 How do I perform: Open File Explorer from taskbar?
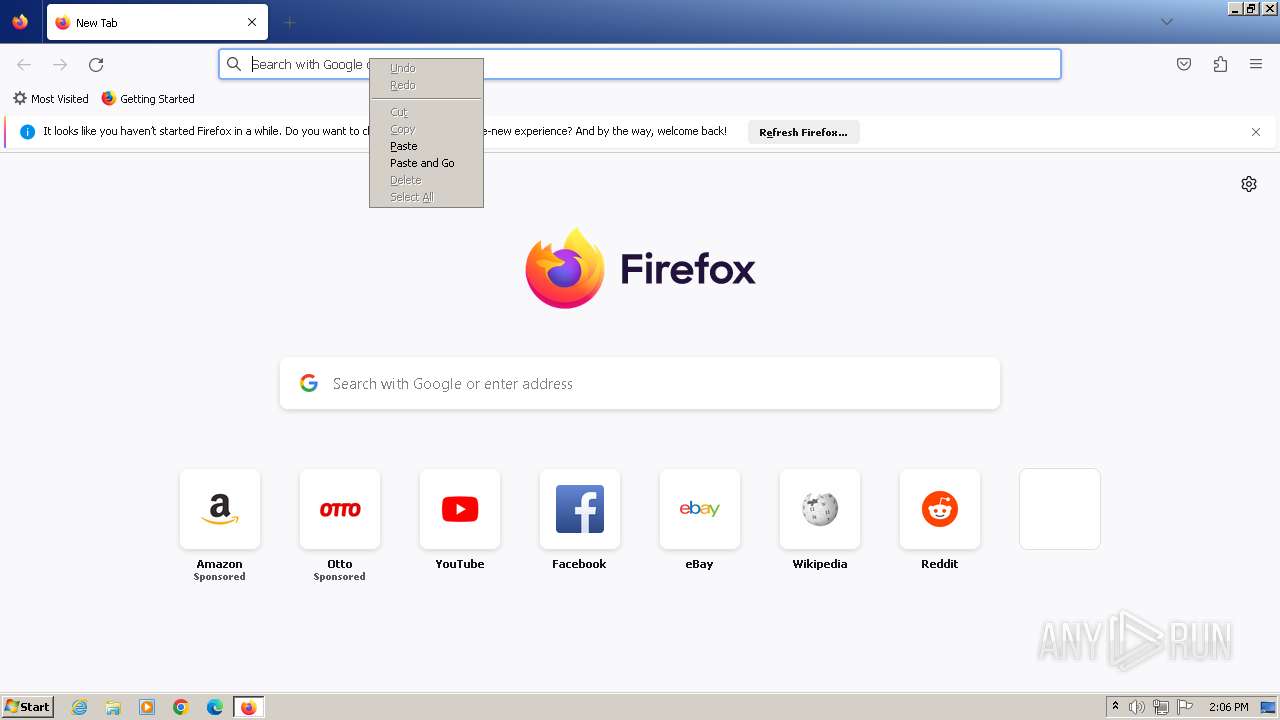coord(113,707)
